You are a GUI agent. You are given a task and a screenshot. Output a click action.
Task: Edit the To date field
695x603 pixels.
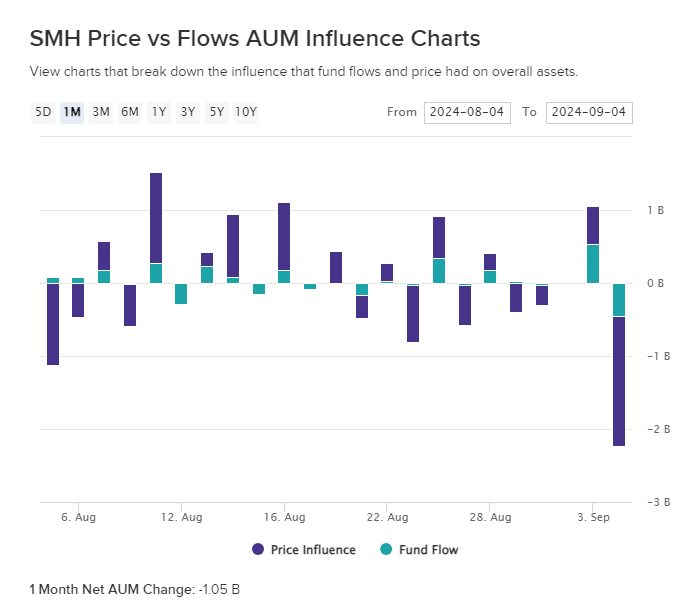[x=589, y=112]
